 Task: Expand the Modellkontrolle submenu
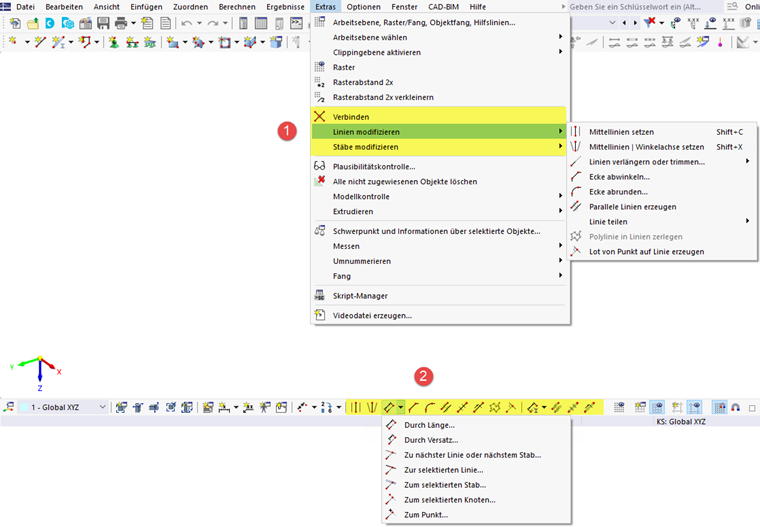coord(440,196)
